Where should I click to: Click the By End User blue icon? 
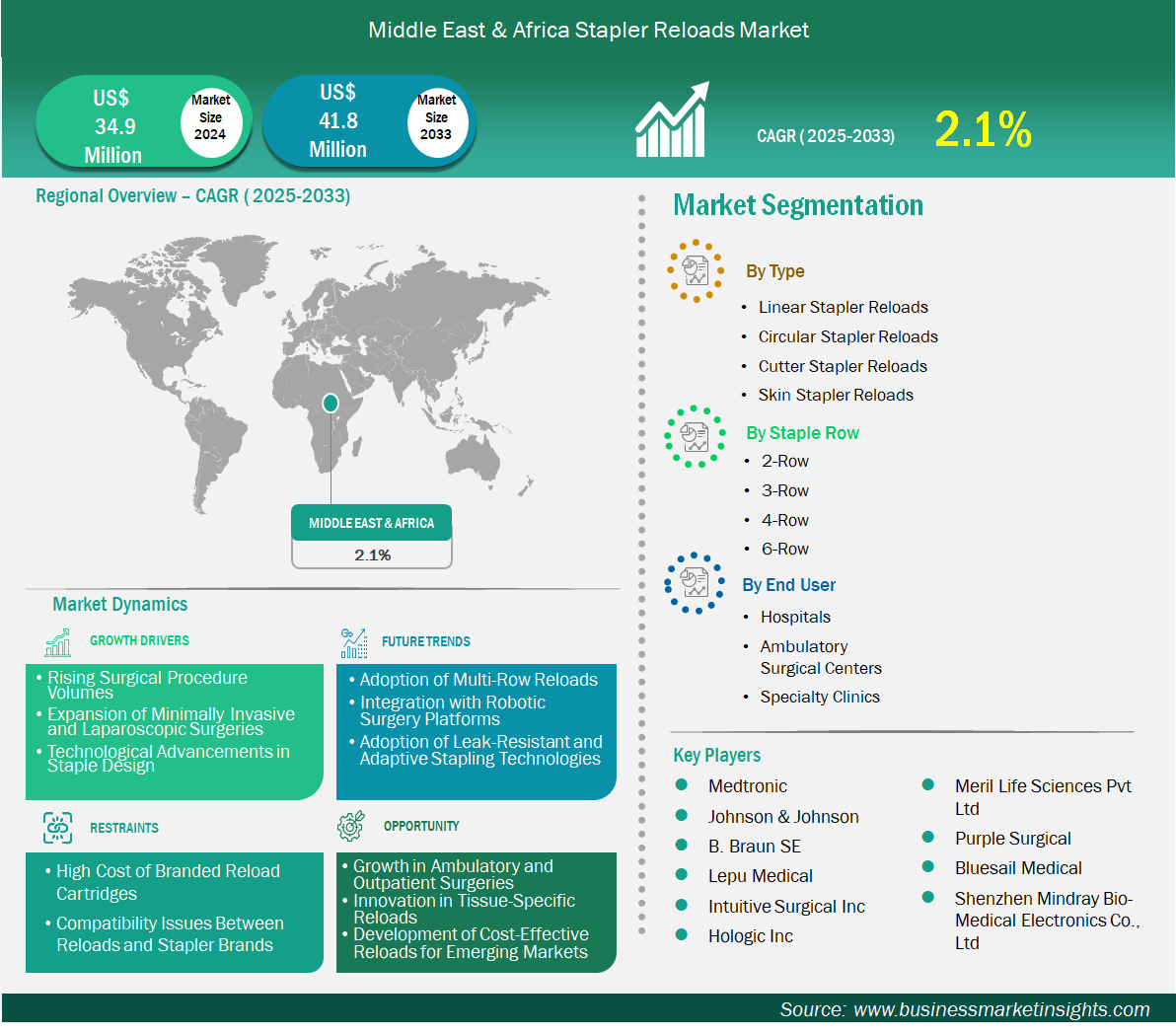(x=696, y=583)
